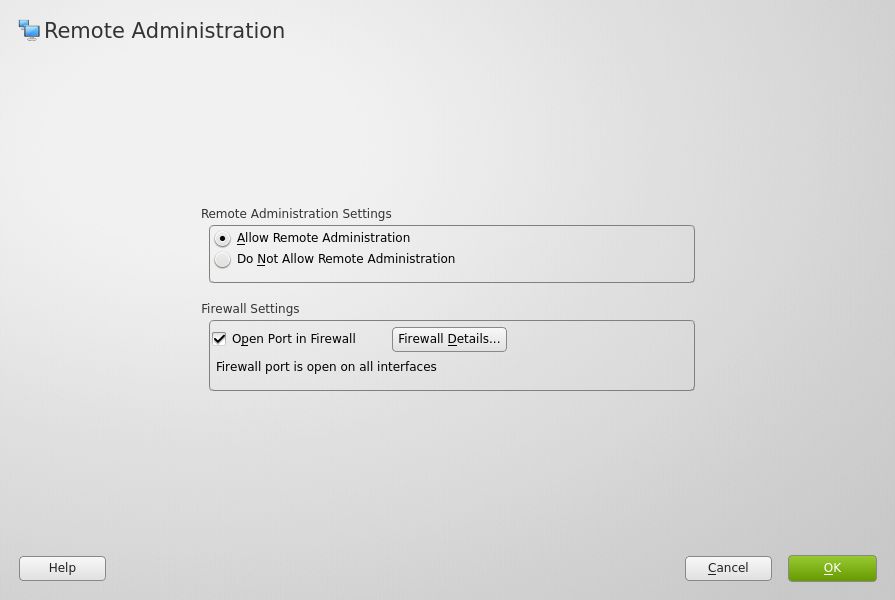Cancel the Remote Administration dialog
Viewport: 895px width, 600px height.
[x=728, y=568]
